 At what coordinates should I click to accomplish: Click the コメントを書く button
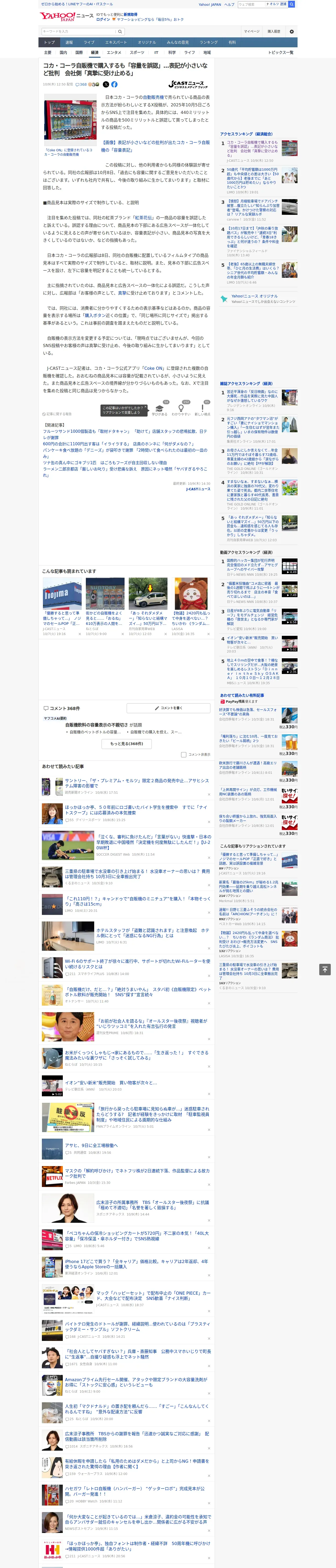[x=168, y=708]
